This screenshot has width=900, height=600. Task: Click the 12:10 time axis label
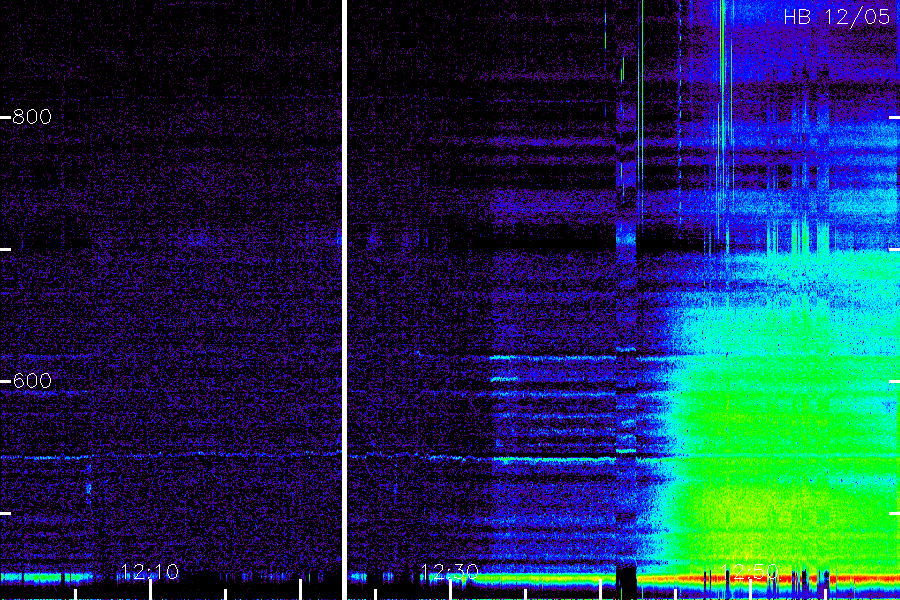pyautogui.click(x=150, y=571)
